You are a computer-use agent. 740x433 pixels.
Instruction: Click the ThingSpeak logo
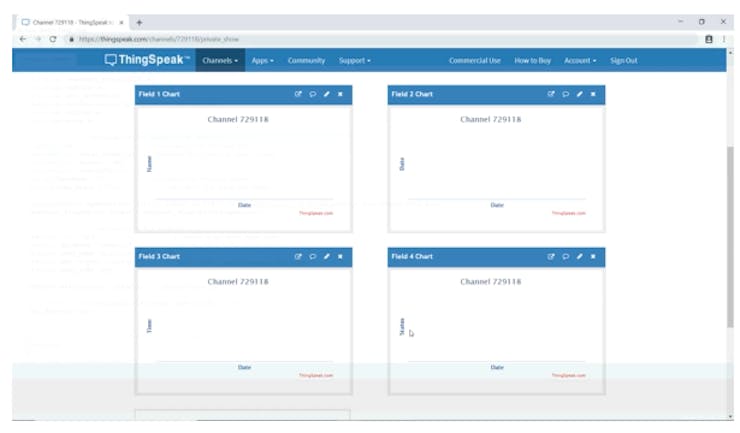coord(147,59)
